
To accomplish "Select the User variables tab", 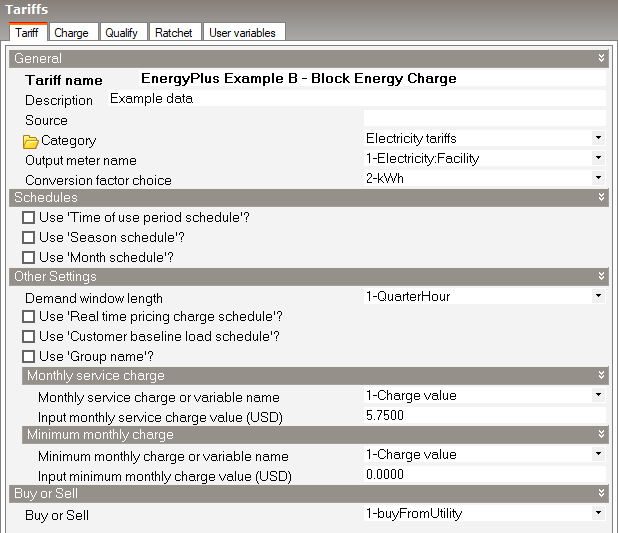I will pyautogui.click(x=243, y=33).
